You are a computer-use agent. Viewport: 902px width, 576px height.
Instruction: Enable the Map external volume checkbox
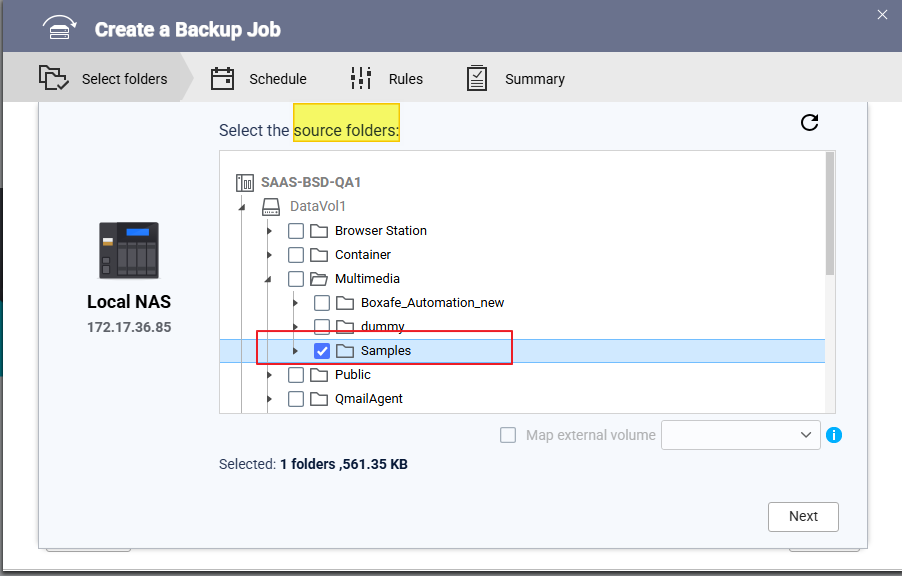[x=508, y=435]
